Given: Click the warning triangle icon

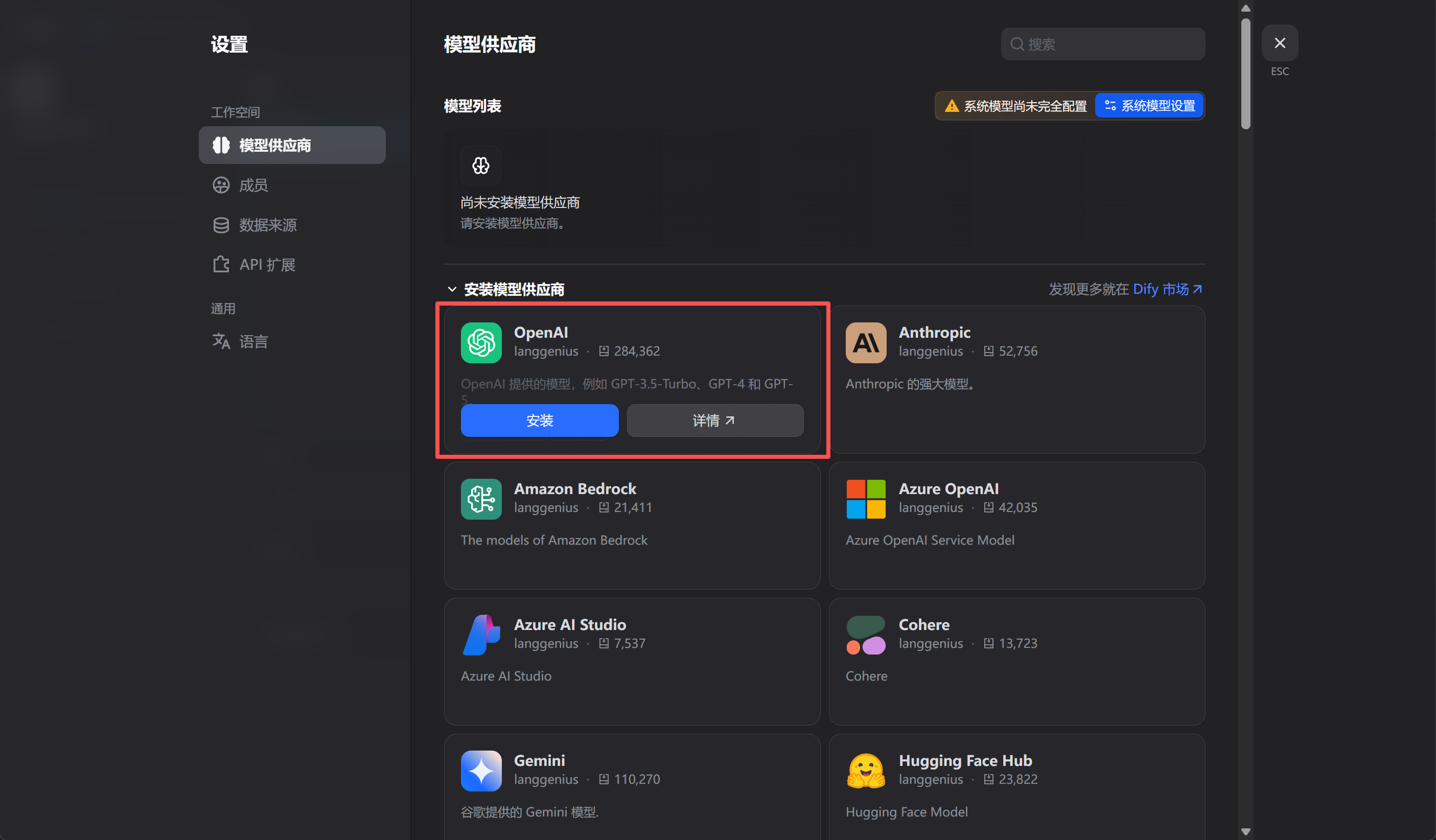Looking at the screenshot, I should coord(951,106).
